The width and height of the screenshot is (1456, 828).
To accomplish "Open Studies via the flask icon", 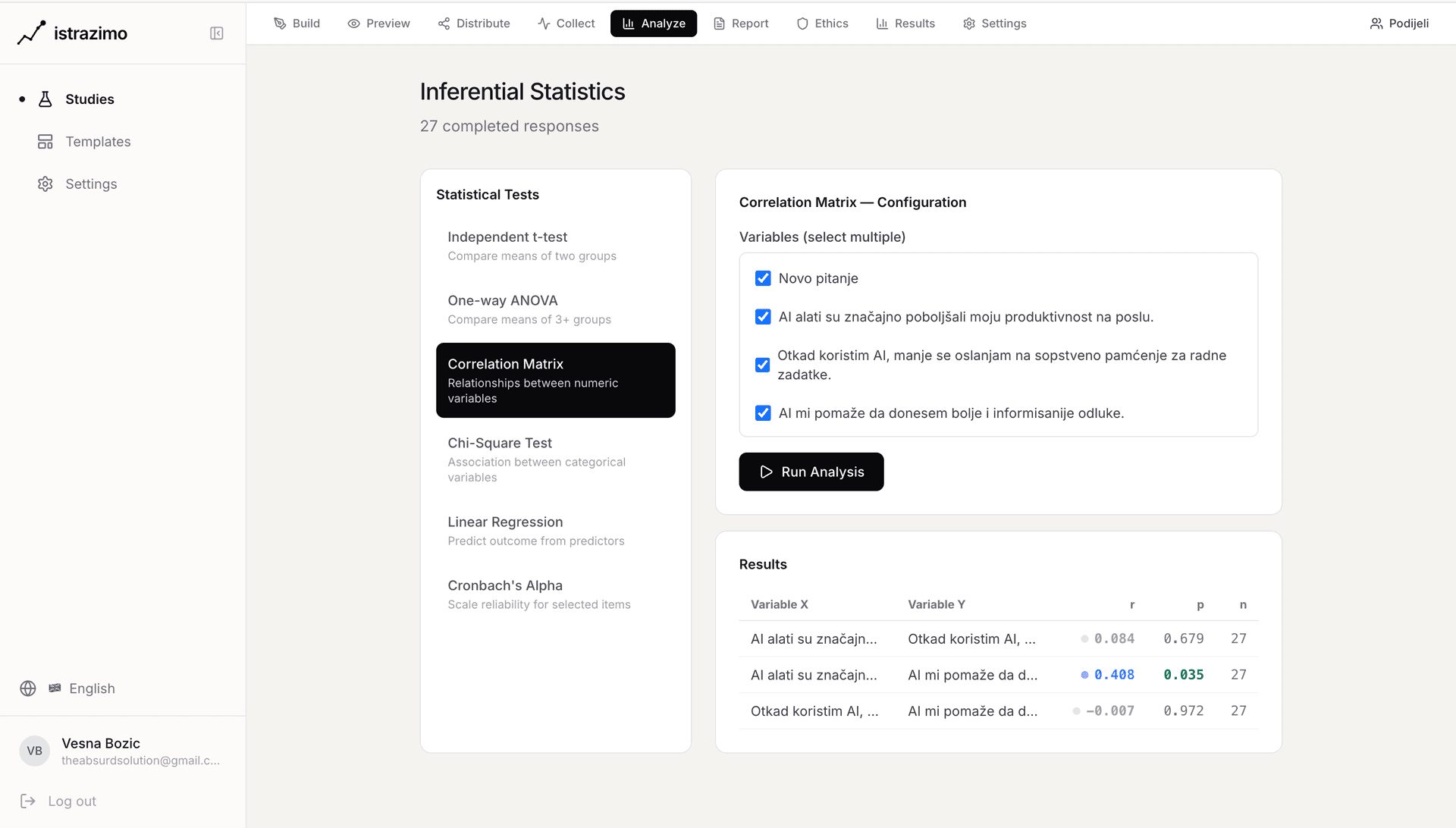I will pyautogui.click(x=45, y=99).
